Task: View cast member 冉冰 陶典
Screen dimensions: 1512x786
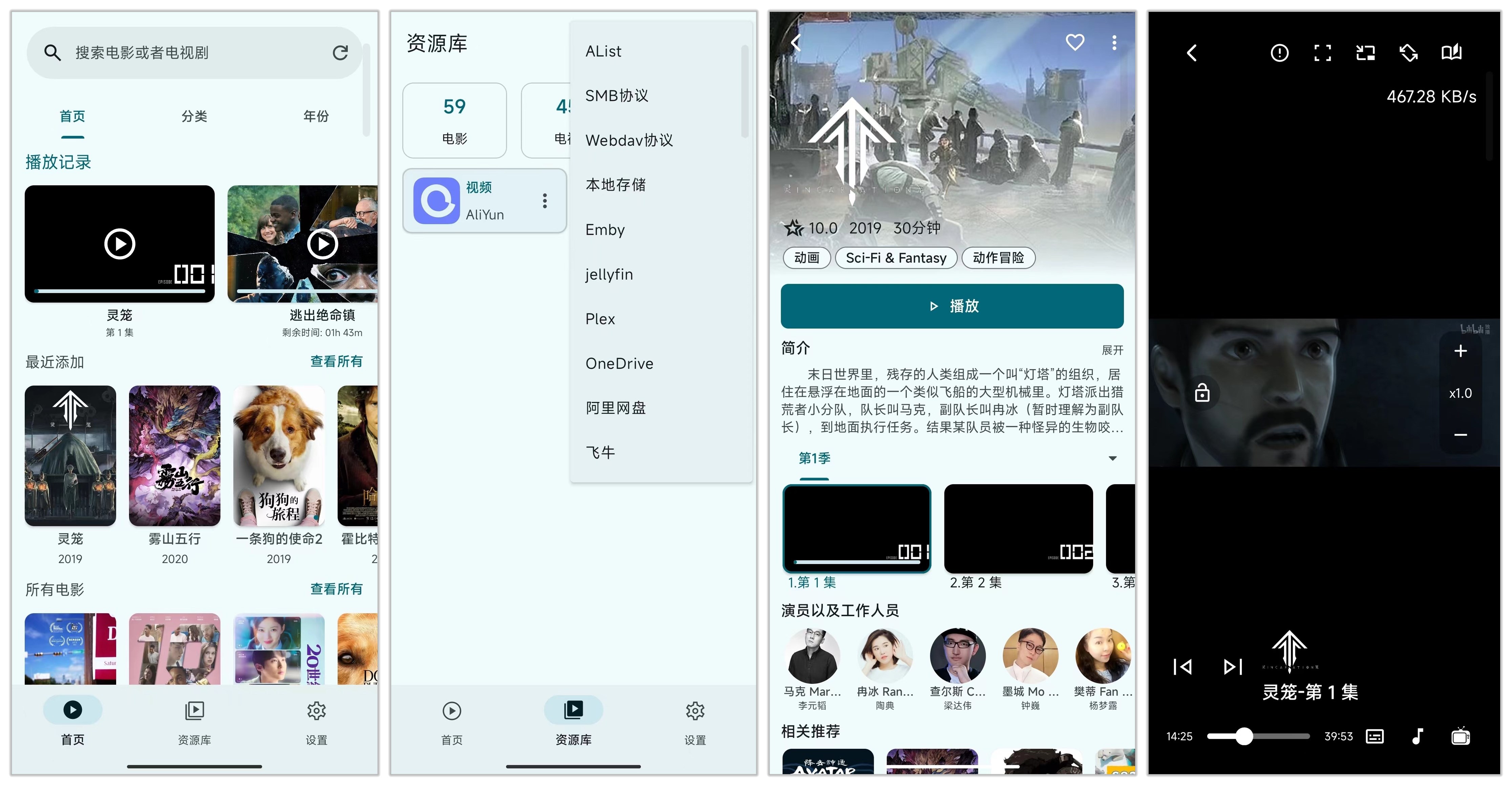Action: click(x=885, y=670)
